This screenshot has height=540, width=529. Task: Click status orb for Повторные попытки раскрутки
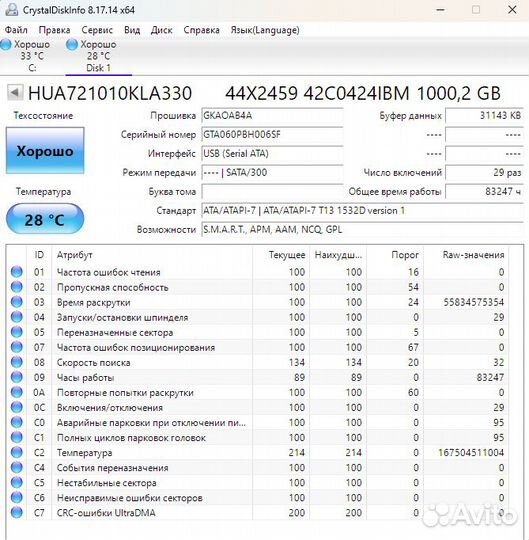click(17, 392)
